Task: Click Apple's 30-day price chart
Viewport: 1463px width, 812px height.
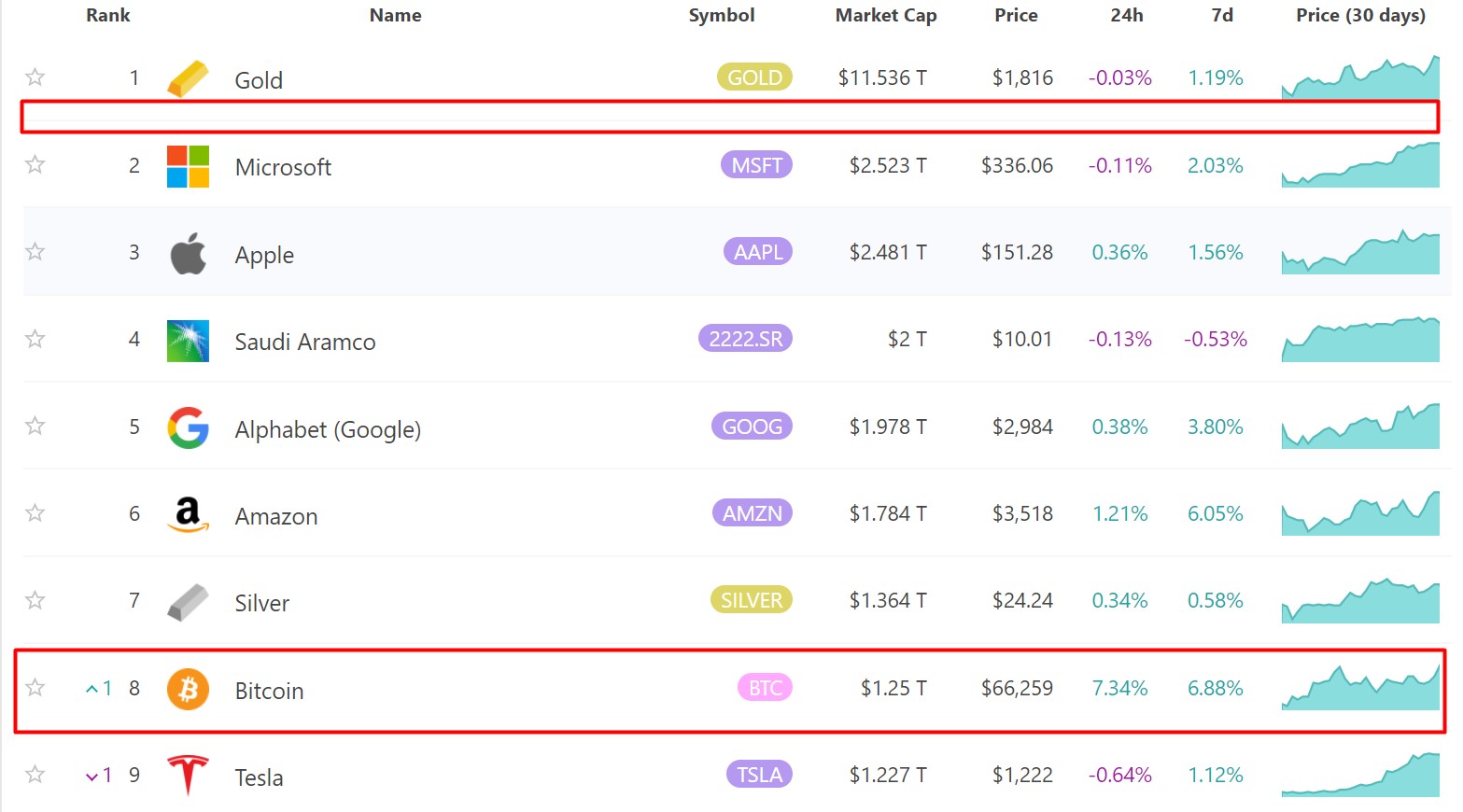Action: [x=1360, y=252]
